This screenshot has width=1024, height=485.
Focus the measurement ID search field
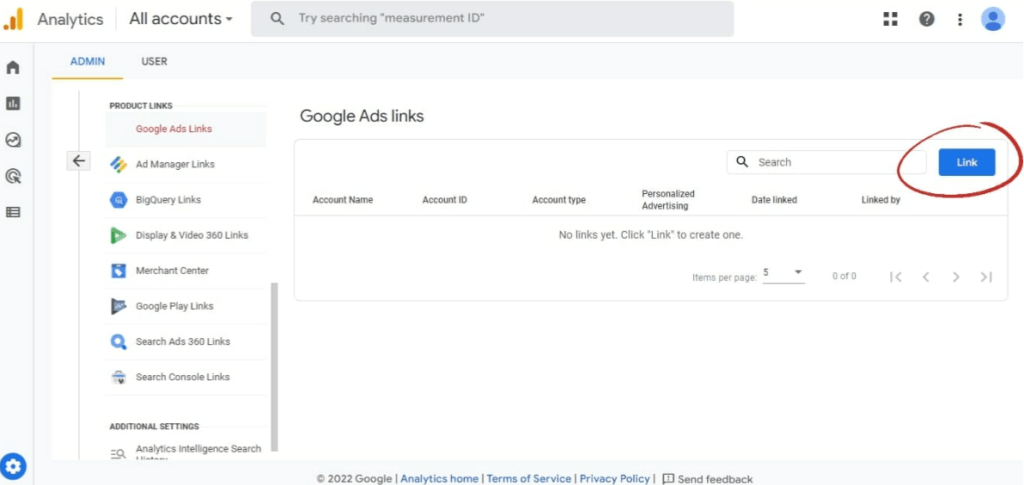pos(492,19)
